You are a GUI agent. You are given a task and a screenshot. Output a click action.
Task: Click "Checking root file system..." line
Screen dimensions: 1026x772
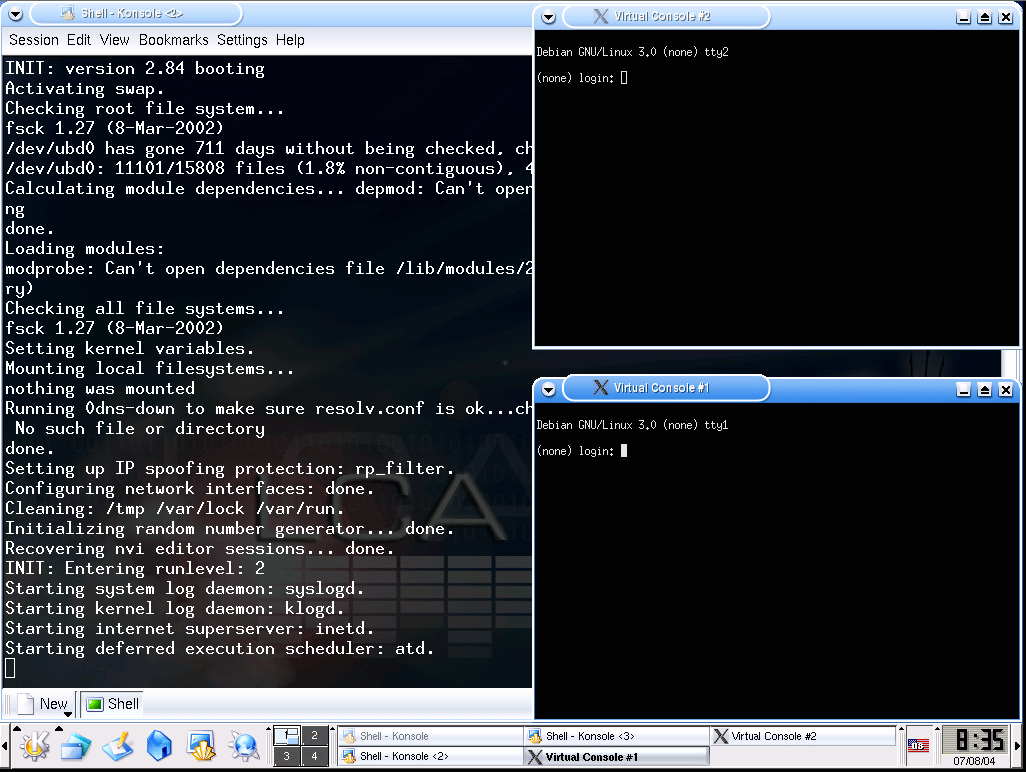pos(145,108)
